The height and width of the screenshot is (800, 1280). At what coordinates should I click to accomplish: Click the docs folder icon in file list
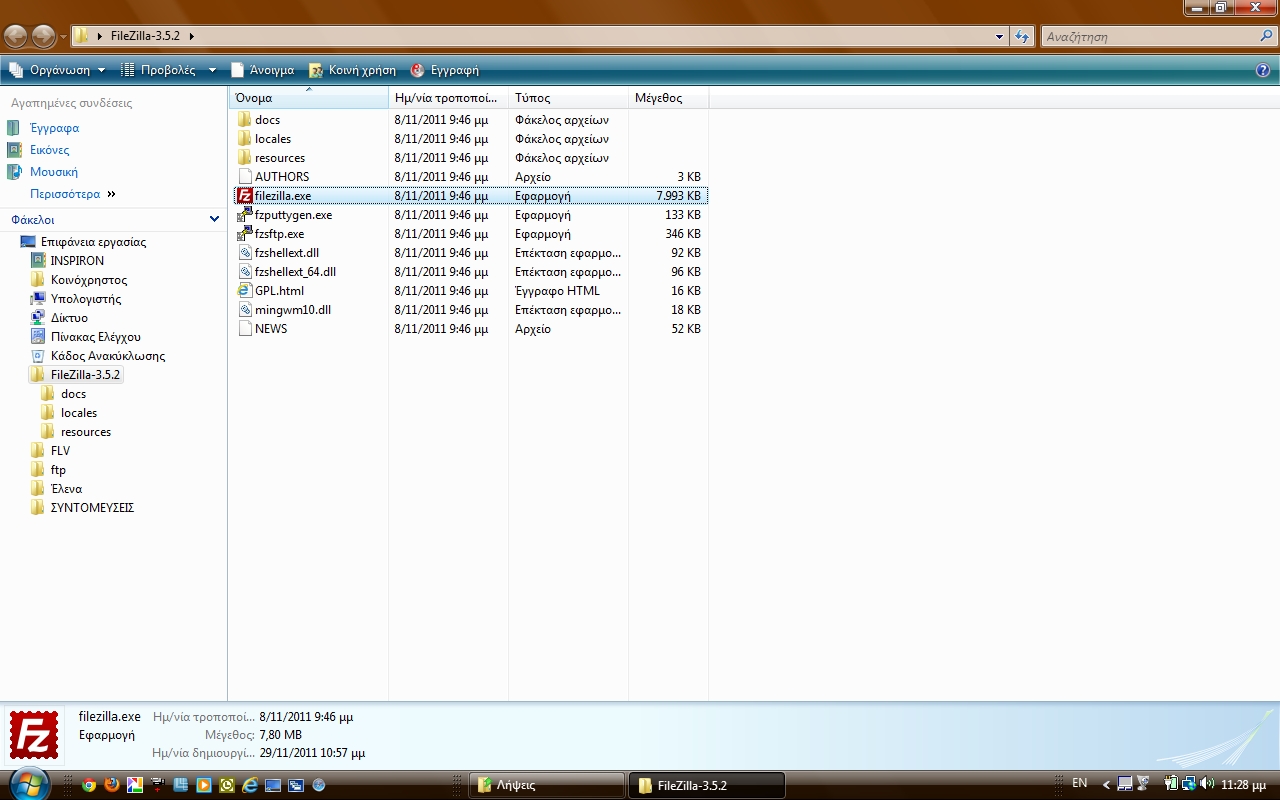(x=245, y=120)
